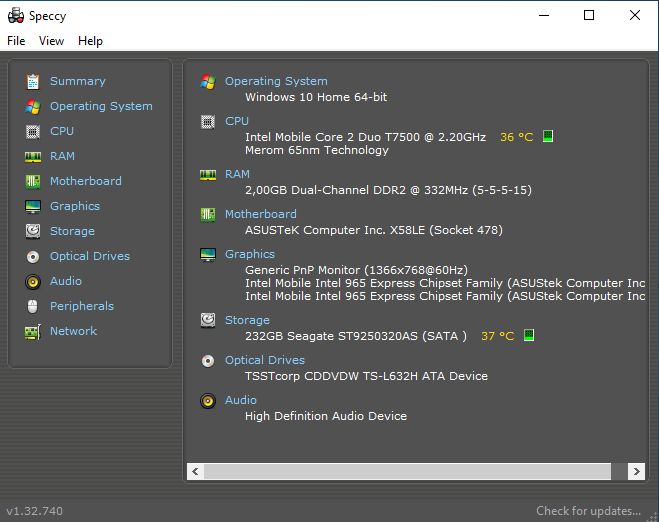Open the Storage sidebar section

pyautogui.click(x=72, y=231)
